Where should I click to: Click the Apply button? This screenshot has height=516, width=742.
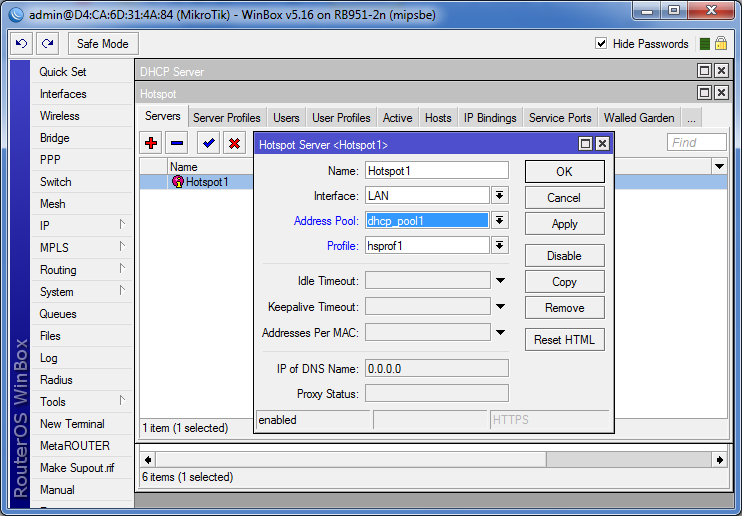(x=565, y=223)
